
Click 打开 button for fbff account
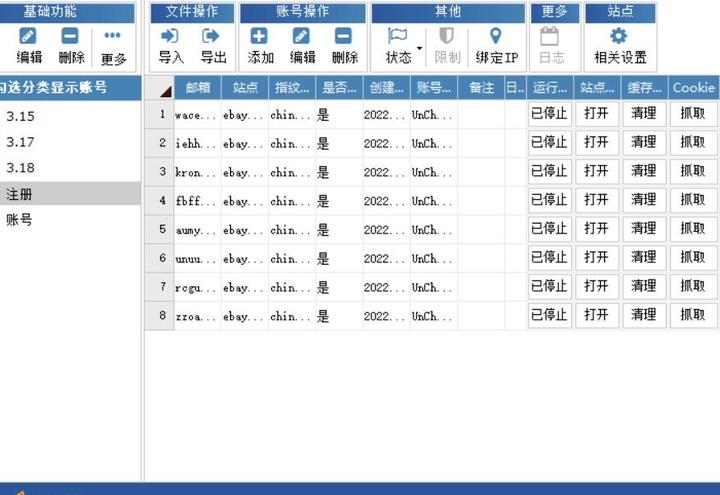tap(597, 200)
